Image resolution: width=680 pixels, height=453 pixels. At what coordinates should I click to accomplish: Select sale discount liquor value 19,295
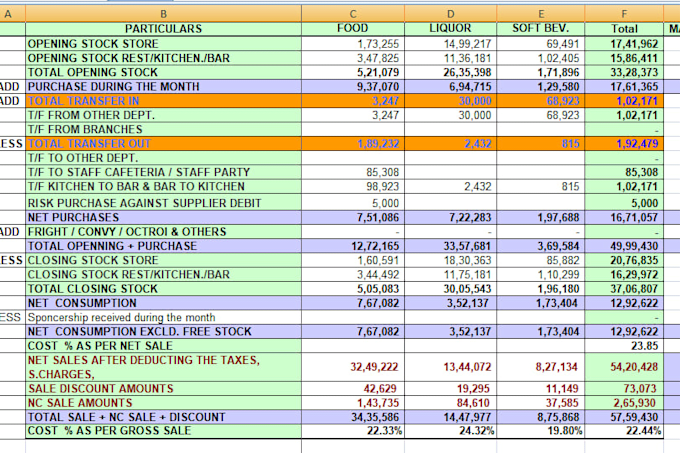click(451, 389)
